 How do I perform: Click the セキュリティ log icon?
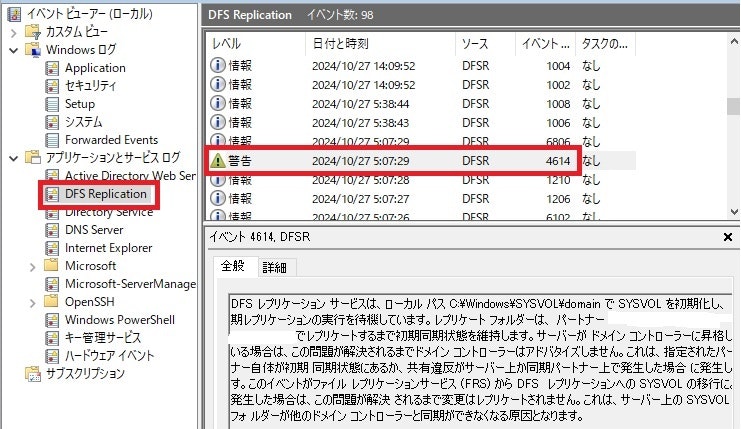(x=52, y=86)
